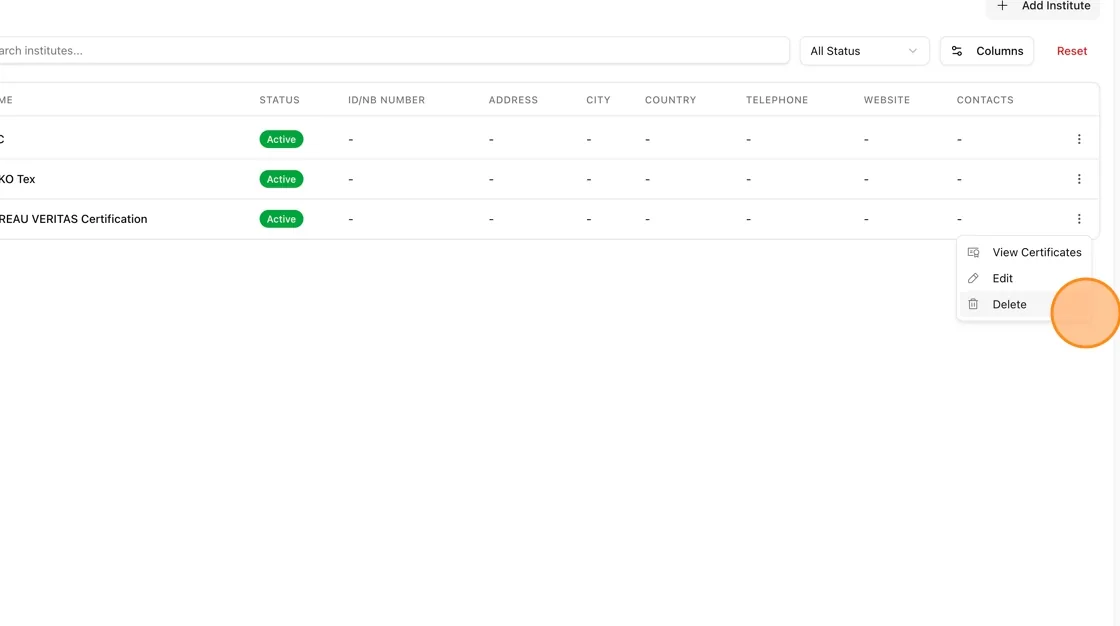1120x626 pixels.
Task: Click the sliders icon in Columns button
Action: point(957,51)
